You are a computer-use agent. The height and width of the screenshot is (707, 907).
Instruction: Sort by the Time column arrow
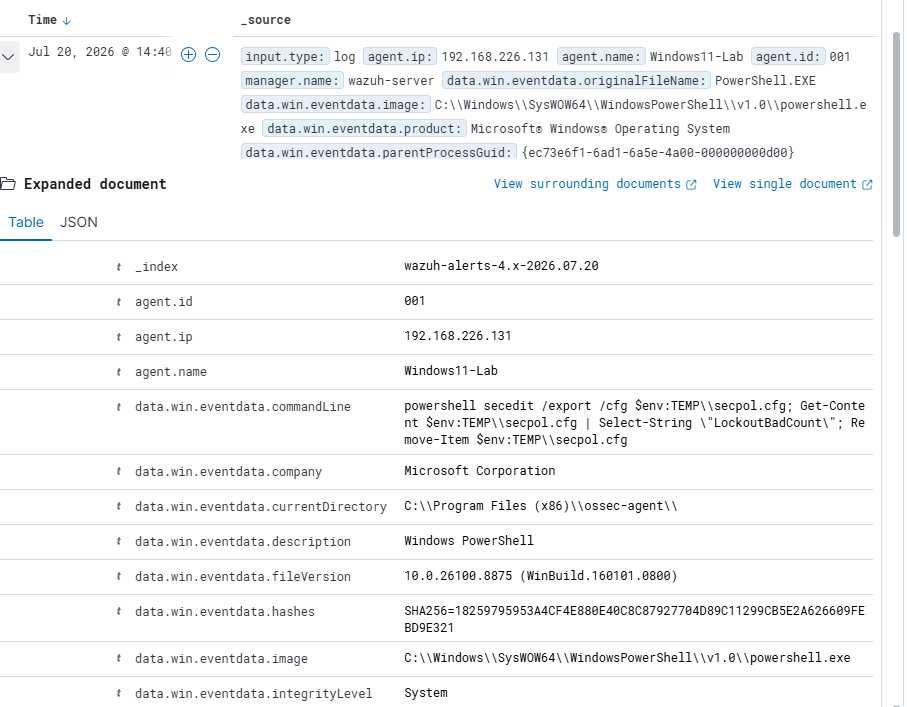(x=67, y=21)
